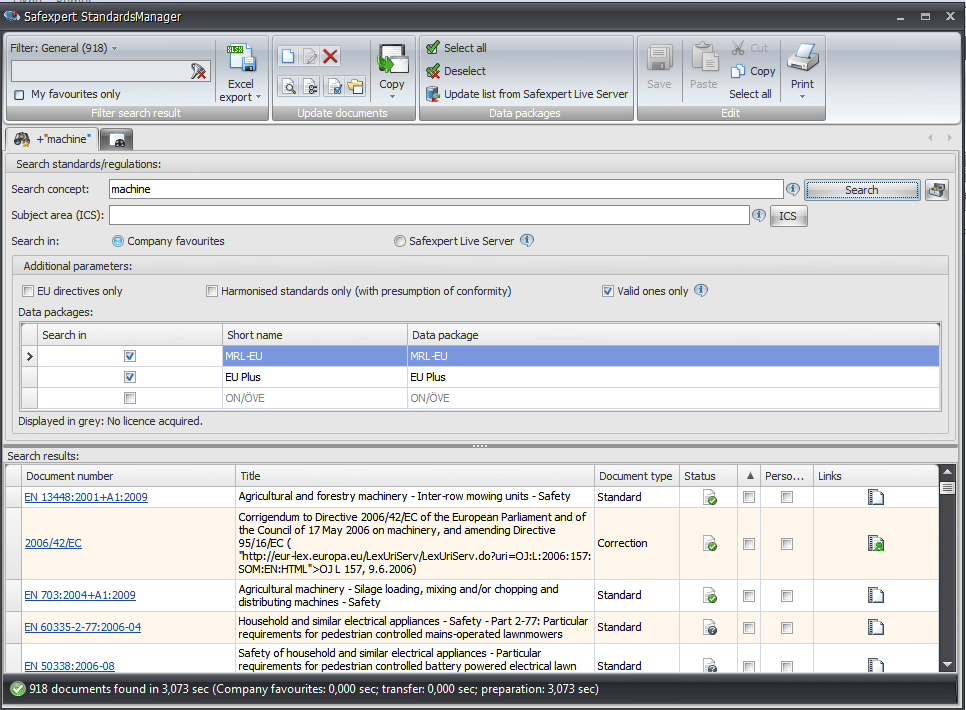Screen dimensions: 966x710
Task: Click Update list from Safexpert Live Server
Action: (x=527, y=94)
